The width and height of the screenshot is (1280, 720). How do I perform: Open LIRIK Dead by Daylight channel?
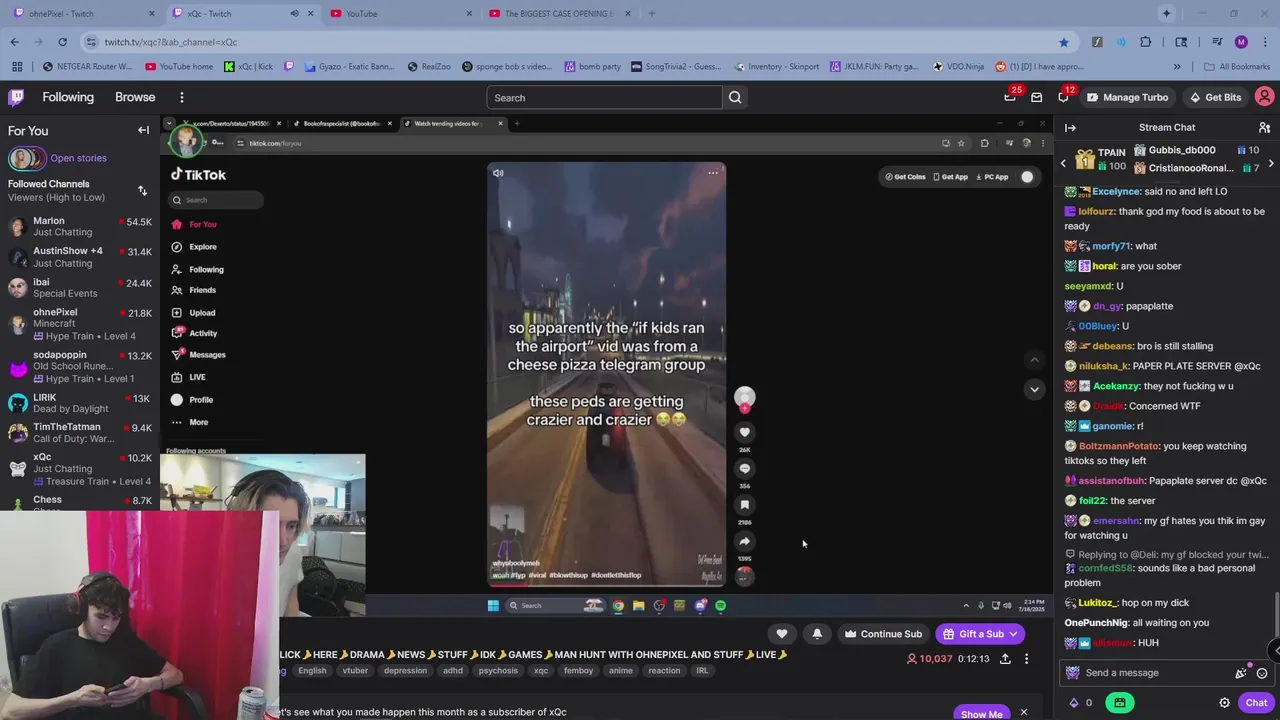click(x=80, y=403)
